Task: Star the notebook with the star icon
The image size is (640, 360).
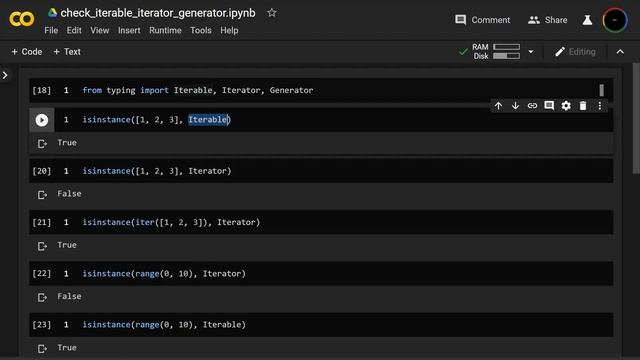Action: (x=272, y=13)
